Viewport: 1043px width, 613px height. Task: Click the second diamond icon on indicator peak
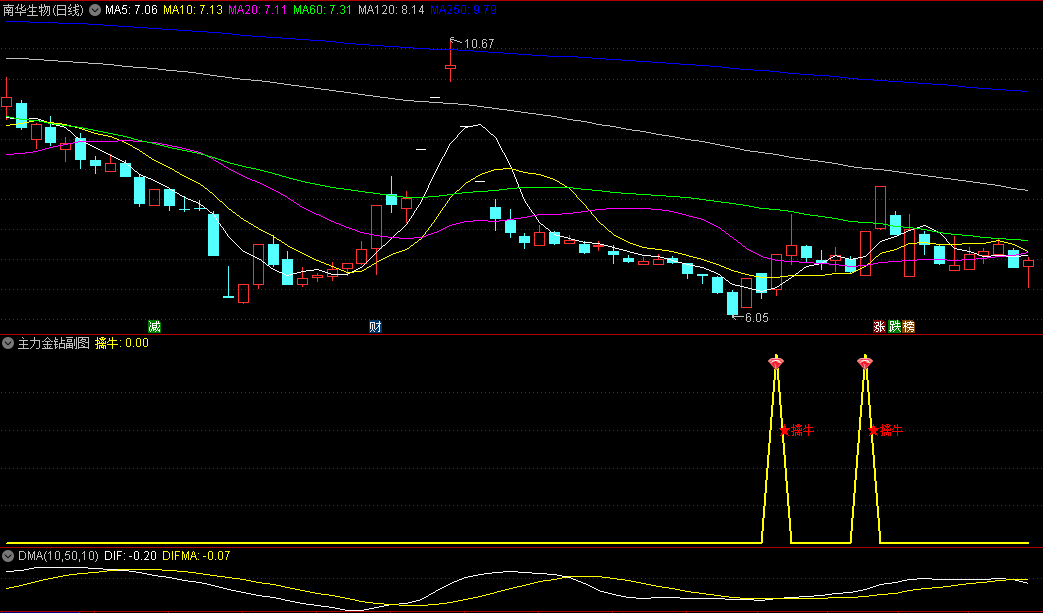pos(865,362)
